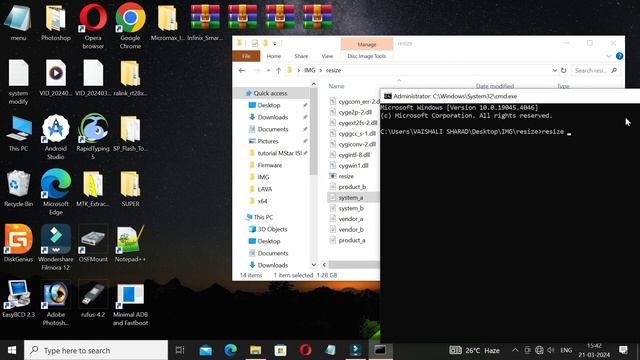
Task: Open Adobe Photoshop desktop shortcut
Action: (x=56, y=303)
